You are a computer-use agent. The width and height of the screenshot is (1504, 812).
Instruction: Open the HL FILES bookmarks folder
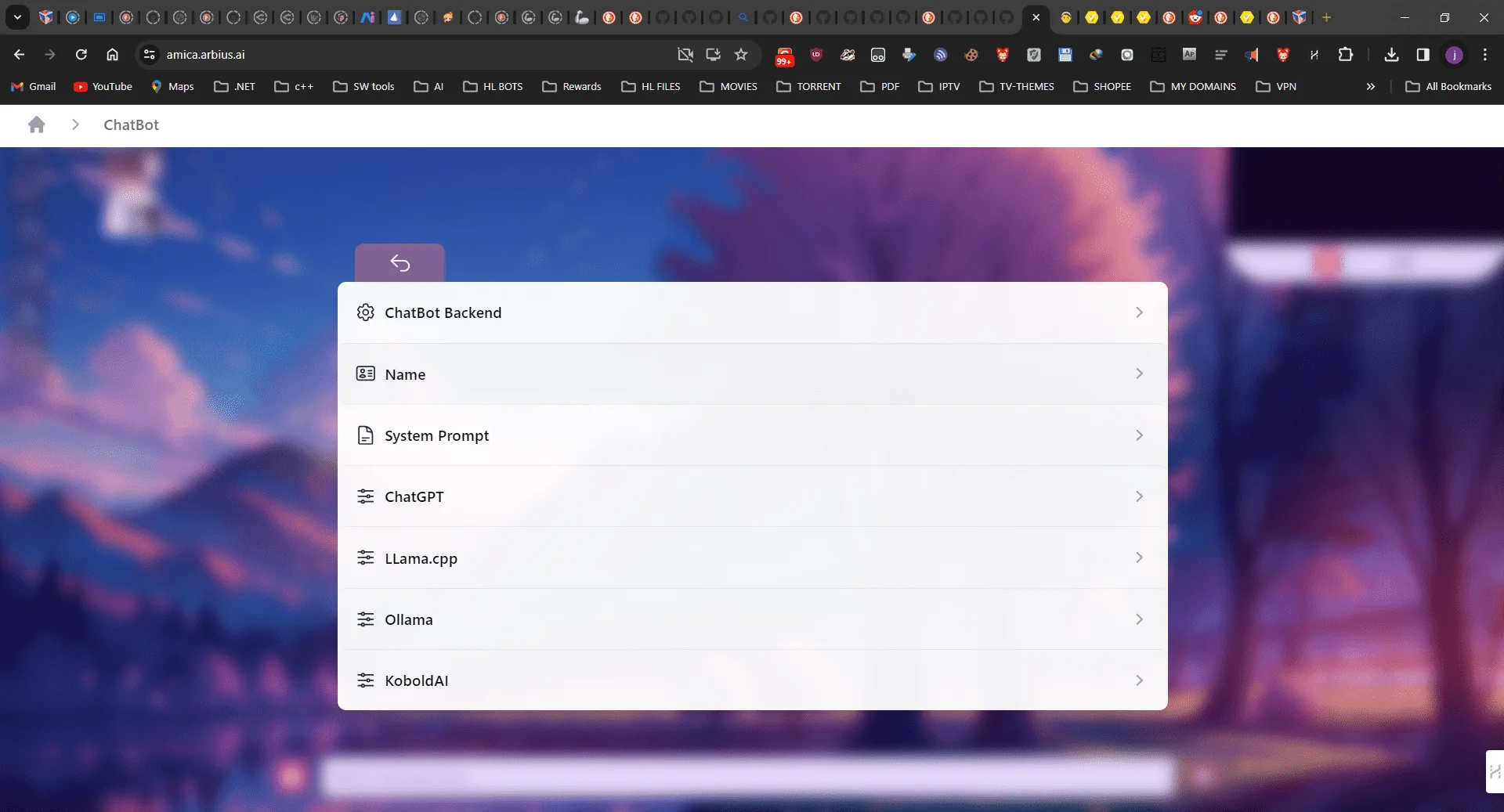[x=651, y=86]
